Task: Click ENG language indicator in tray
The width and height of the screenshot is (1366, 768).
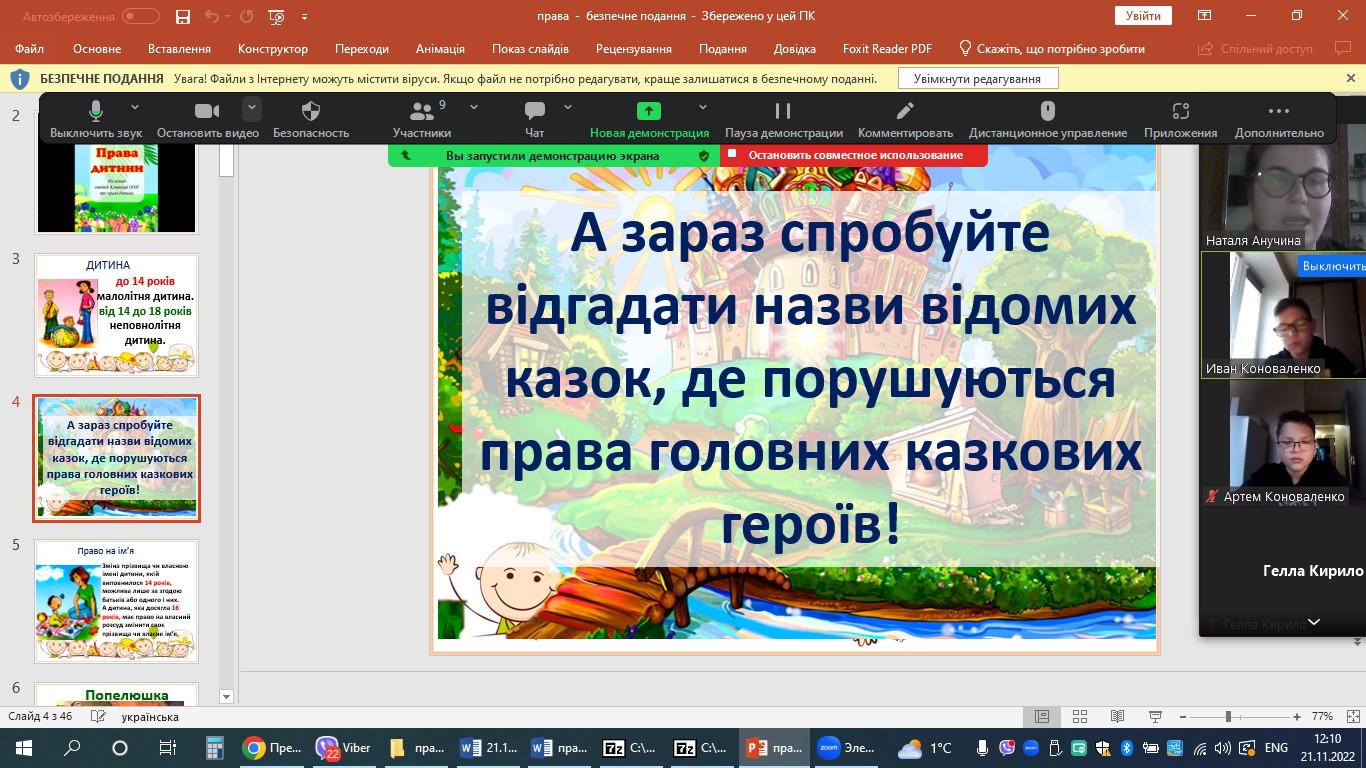Action: pos(1276,747)
